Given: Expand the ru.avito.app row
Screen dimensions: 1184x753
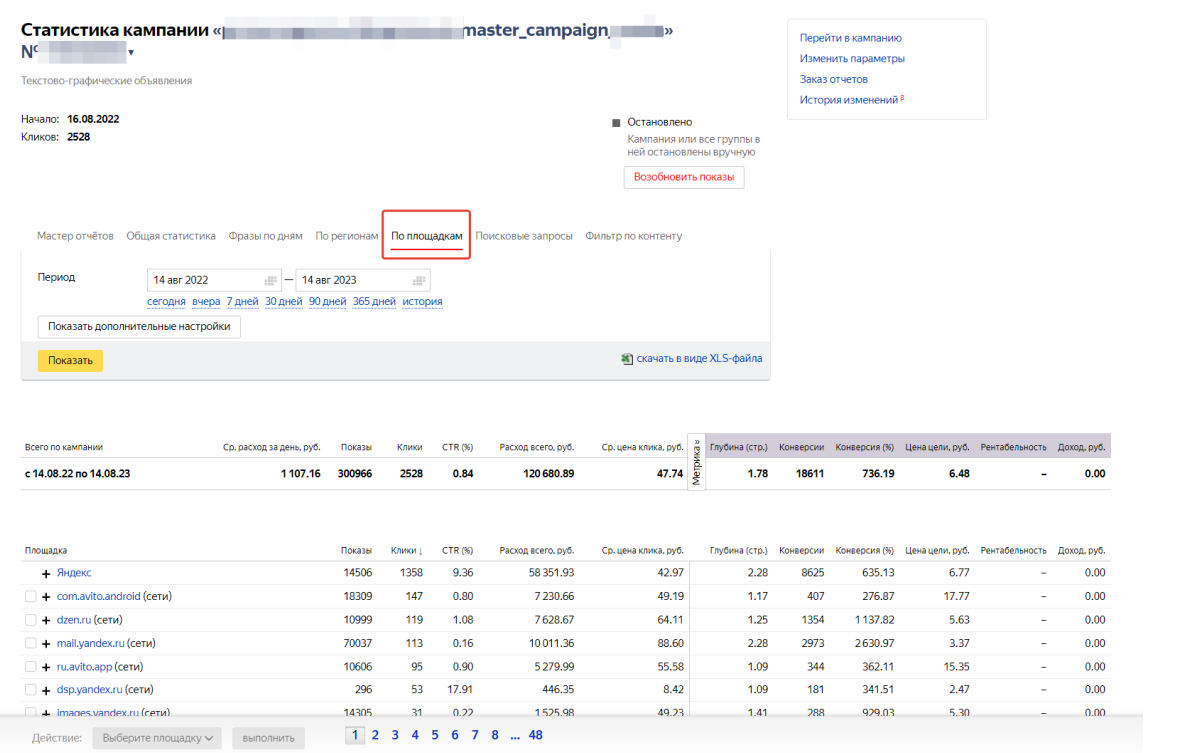Looking at the screenshot, I should (x=46, y=667).
